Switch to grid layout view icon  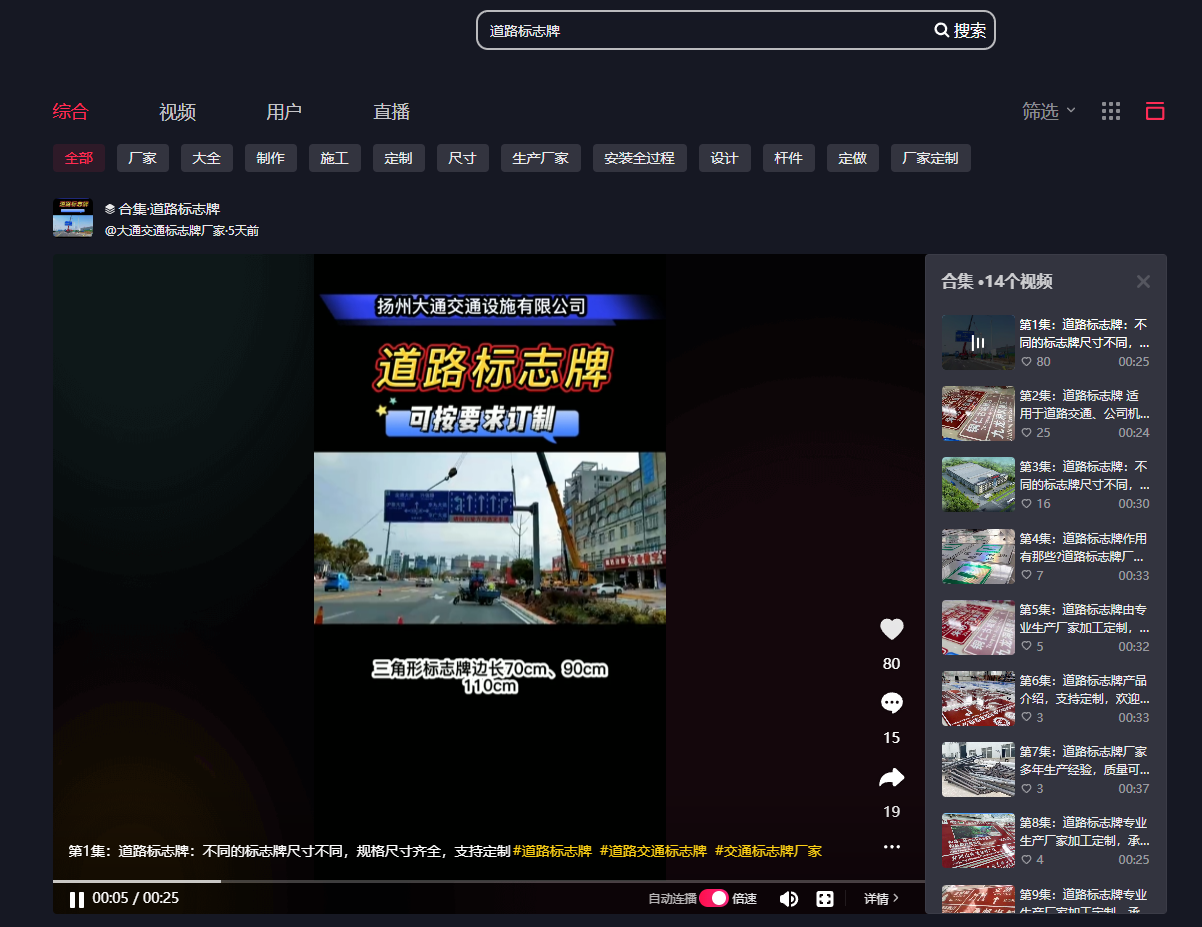[1110, 111]
